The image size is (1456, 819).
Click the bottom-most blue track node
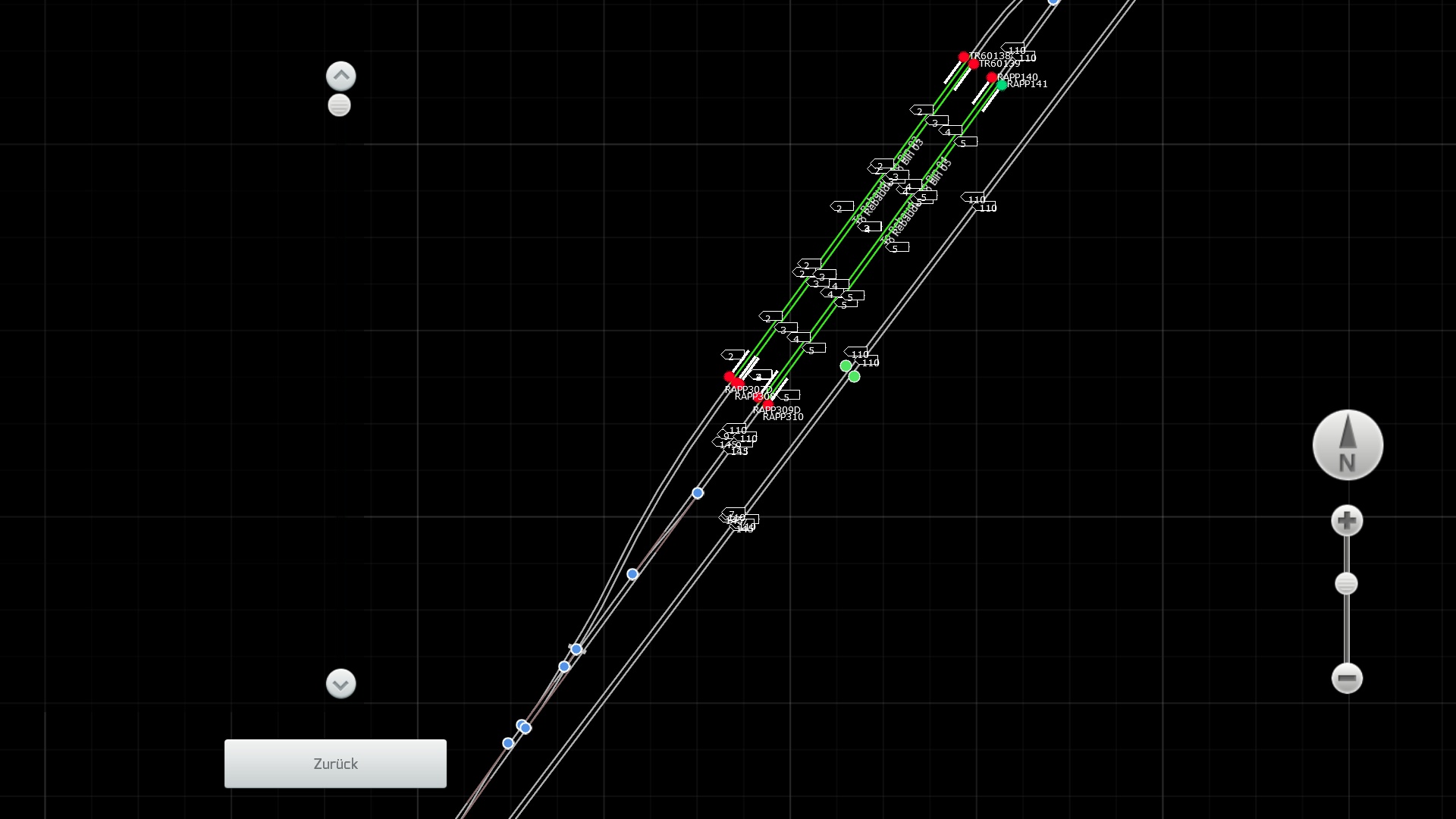click(508, 743)
